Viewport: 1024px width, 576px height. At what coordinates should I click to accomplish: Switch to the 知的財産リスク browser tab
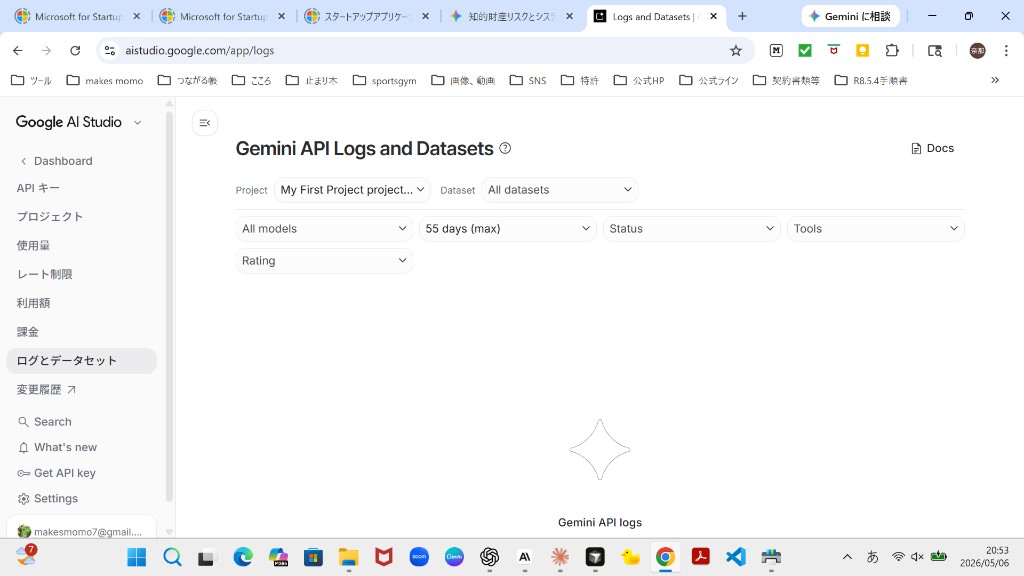512,16
